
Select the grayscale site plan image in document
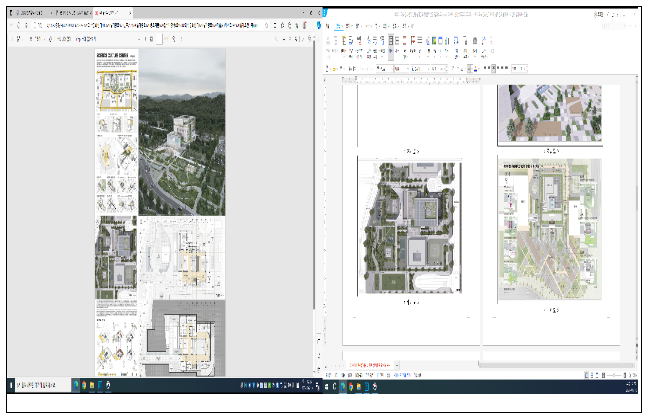[x=410, y=226]
